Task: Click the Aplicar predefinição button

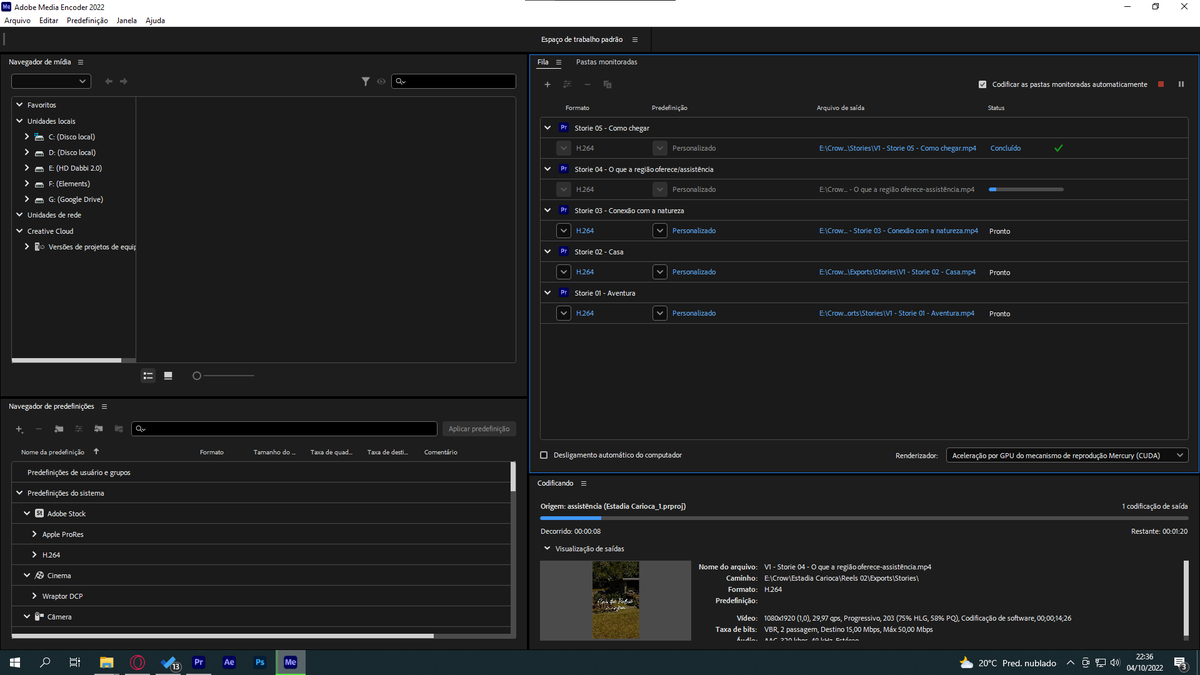Action: 478,429
